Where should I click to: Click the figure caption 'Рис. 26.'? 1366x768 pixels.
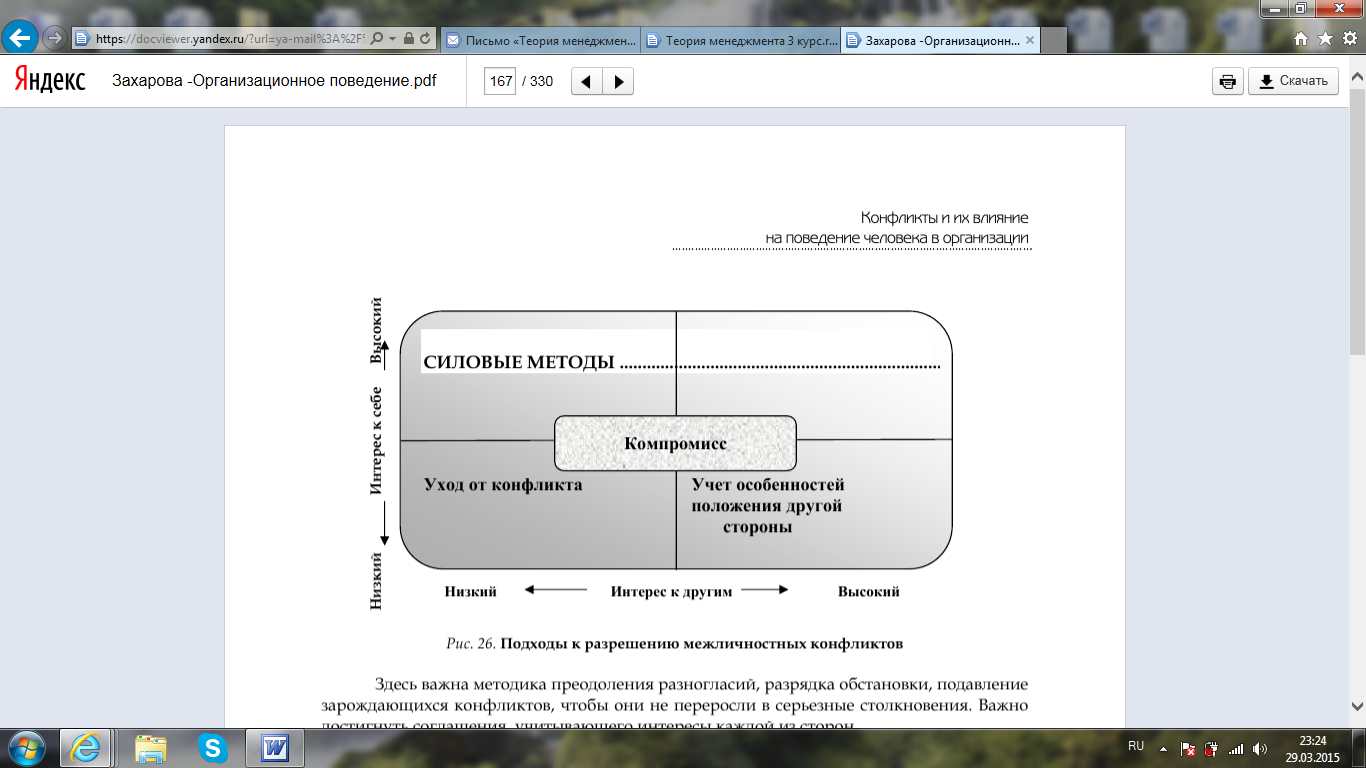(471, 644)
